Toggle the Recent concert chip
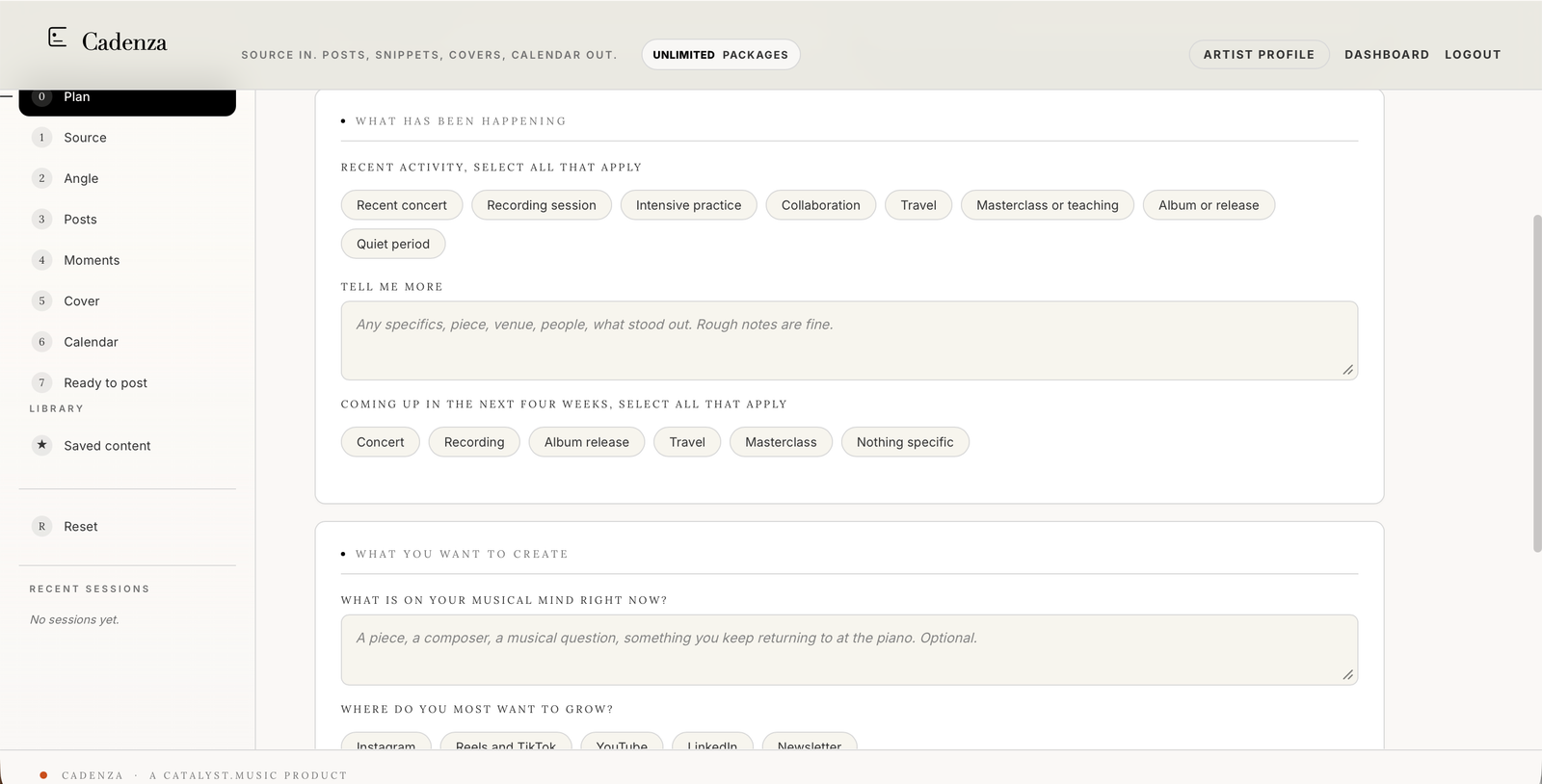This screenshot has width=1542, height=784. (x=402, y=205)
